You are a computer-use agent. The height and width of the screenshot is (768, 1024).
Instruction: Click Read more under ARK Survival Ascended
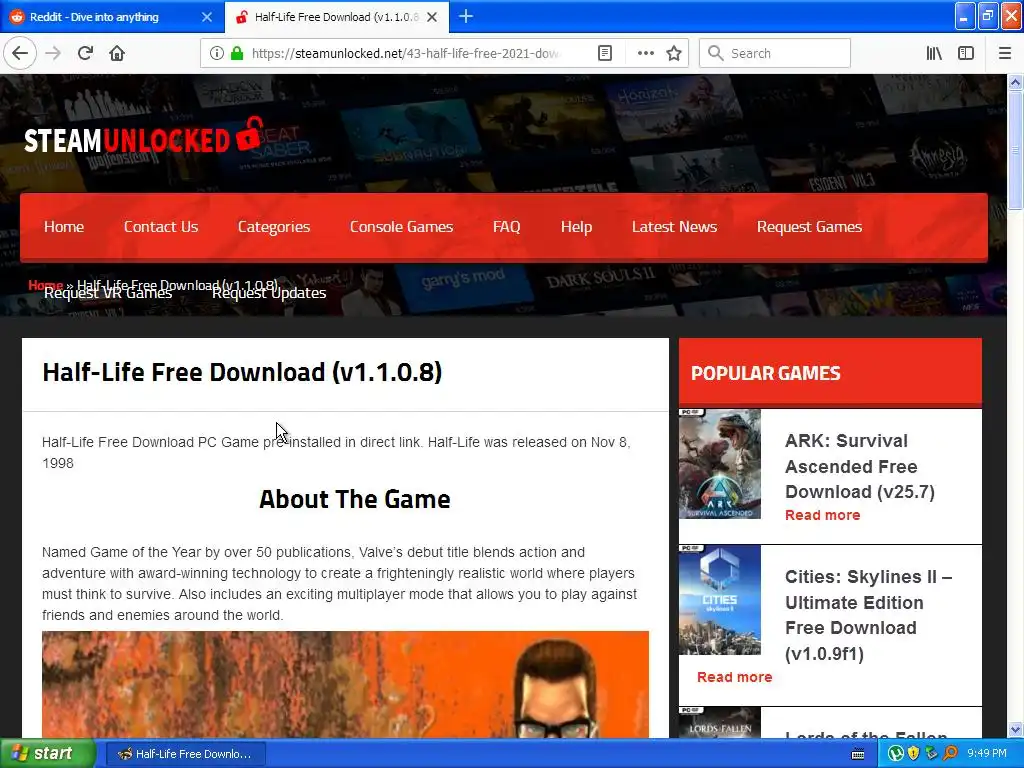[x=822, y=515]
